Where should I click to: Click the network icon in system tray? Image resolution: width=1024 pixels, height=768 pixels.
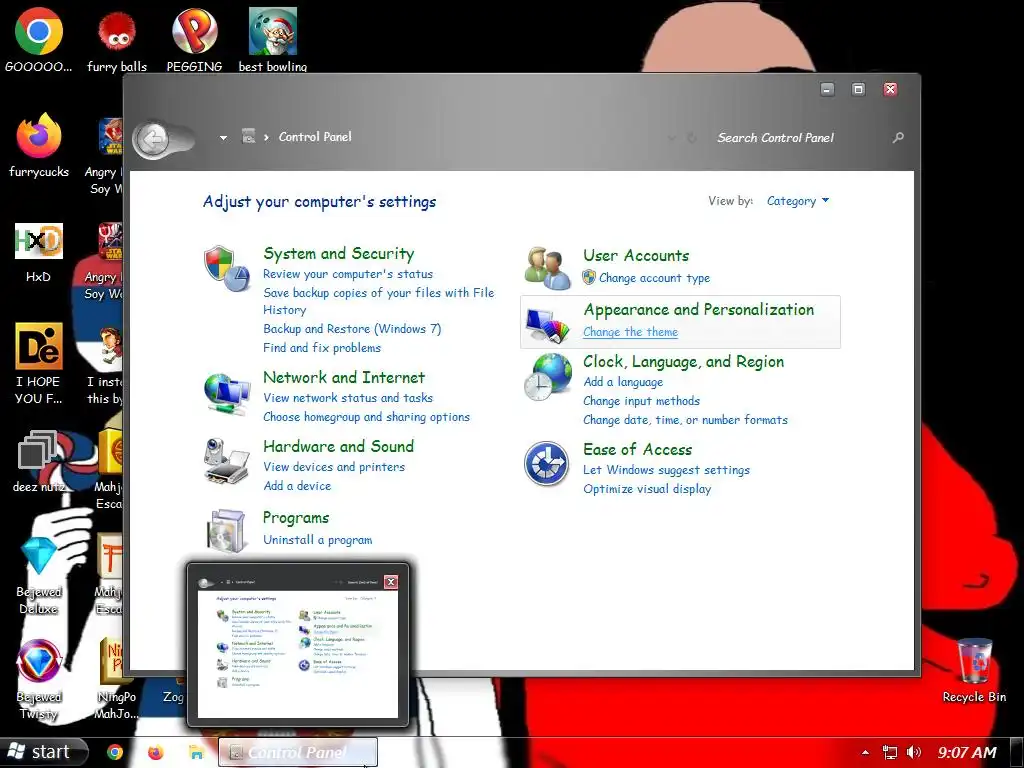point(889,752)
